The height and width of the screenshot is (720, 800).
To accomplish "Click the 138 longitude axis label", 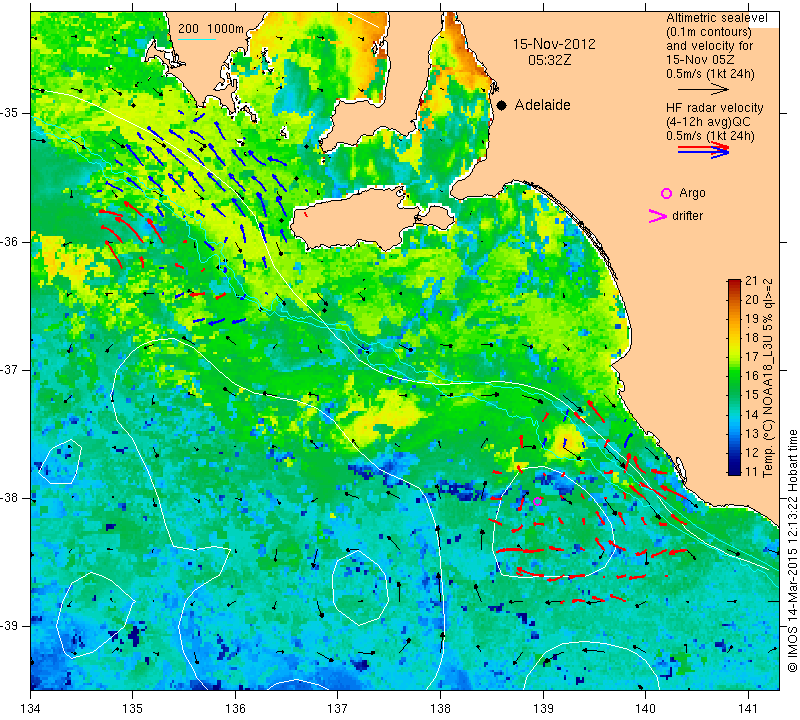I will click(x=440, y=709).
